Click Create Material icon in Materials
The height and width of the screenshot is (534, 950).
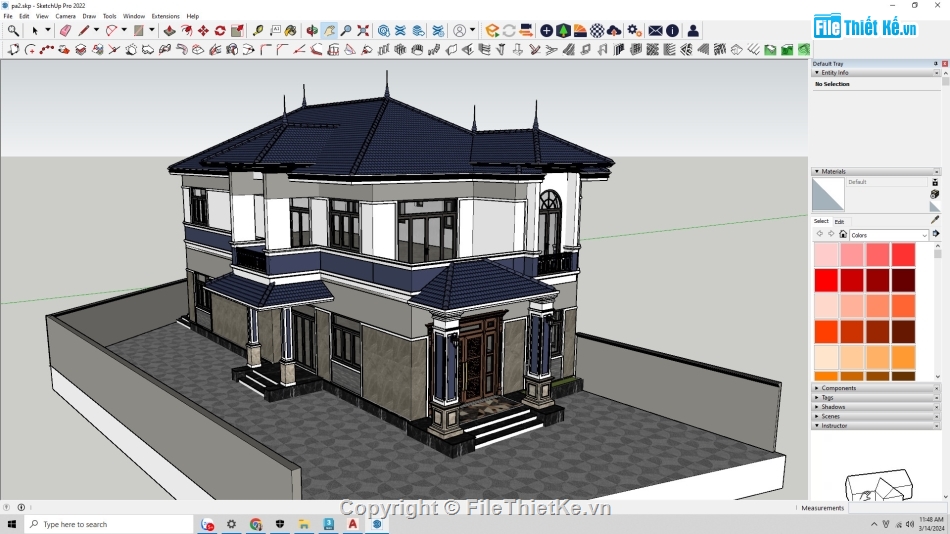[935, 194]
